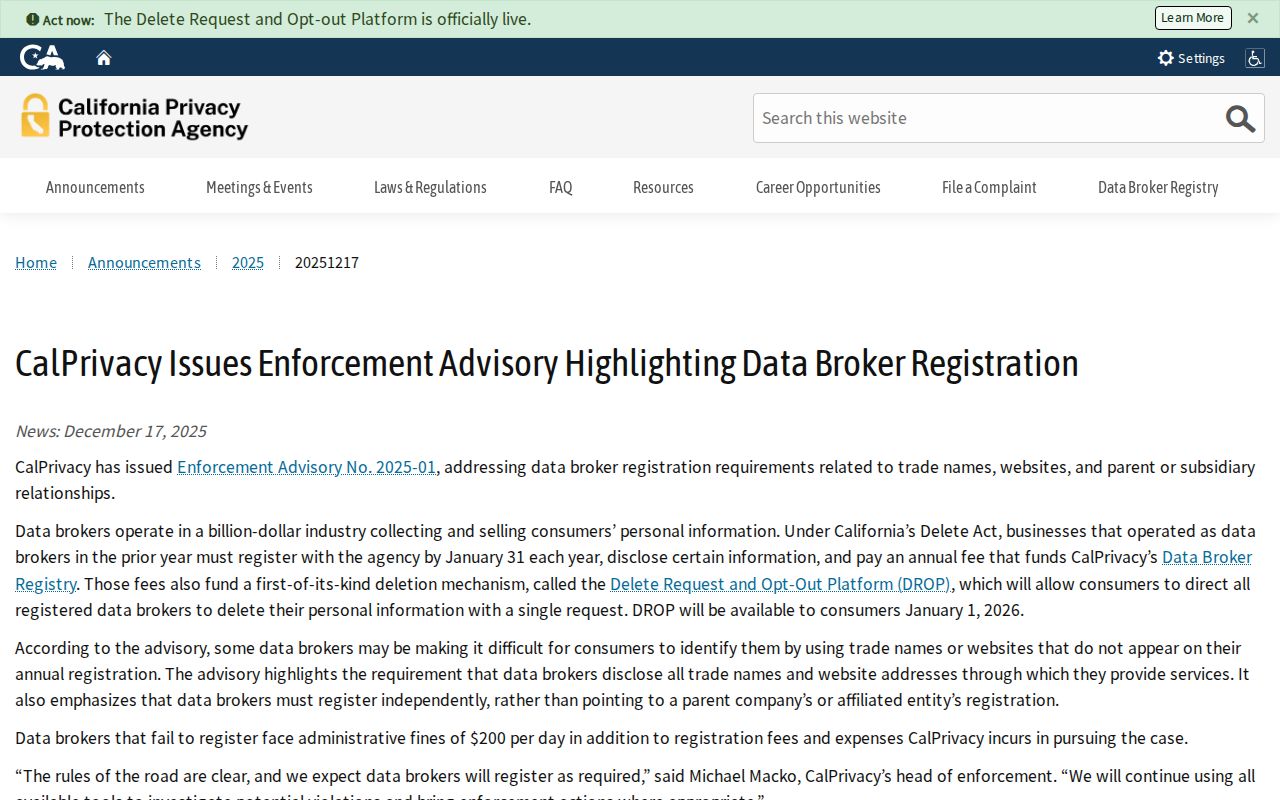Open Delete Request and Opt-Out Platform (DROP) link
This screenshot has width=1280, height=800.
pyautogui.click(x=780, y=583)
